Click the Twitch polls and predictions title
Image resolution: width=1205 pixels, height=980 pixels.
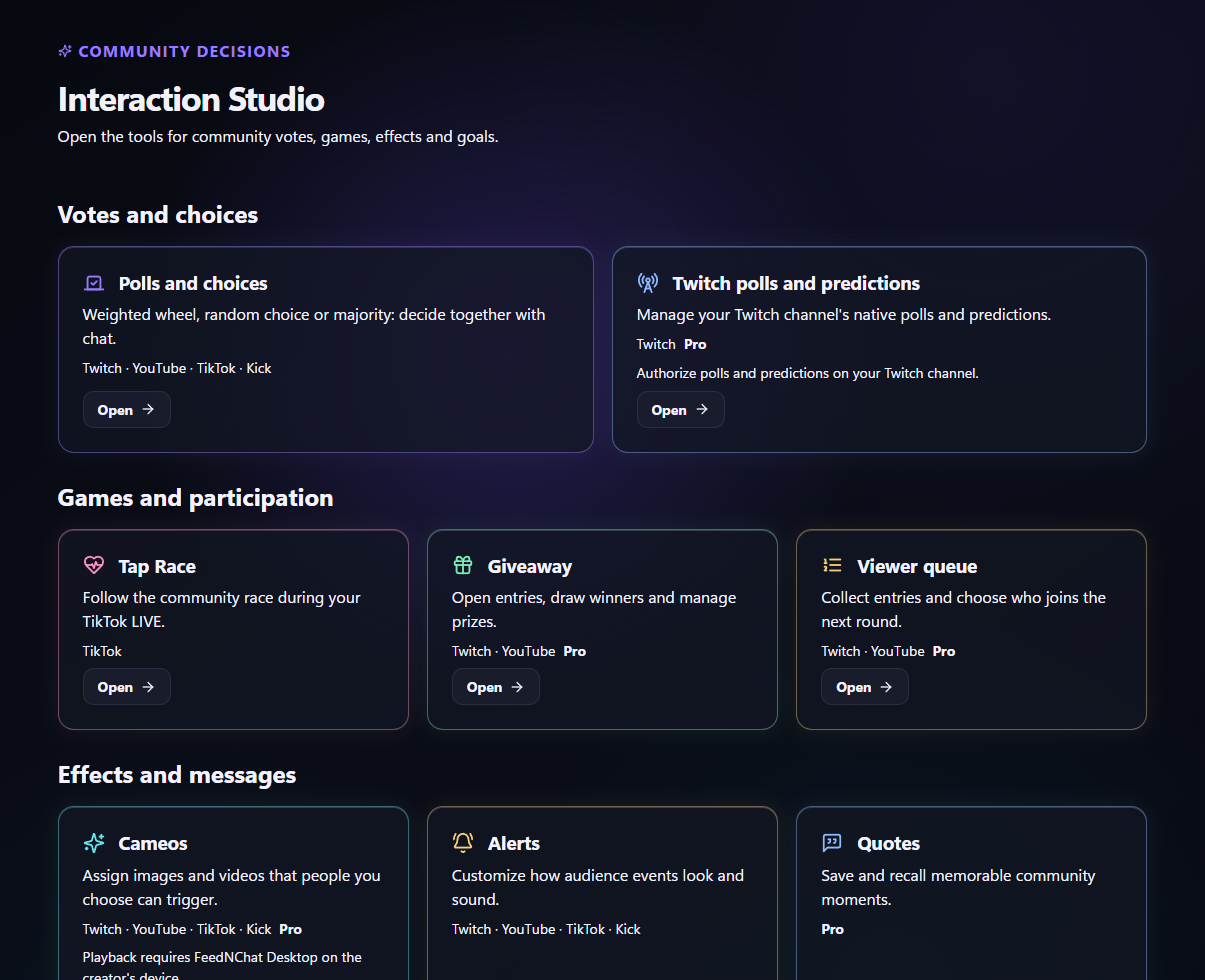796,284
